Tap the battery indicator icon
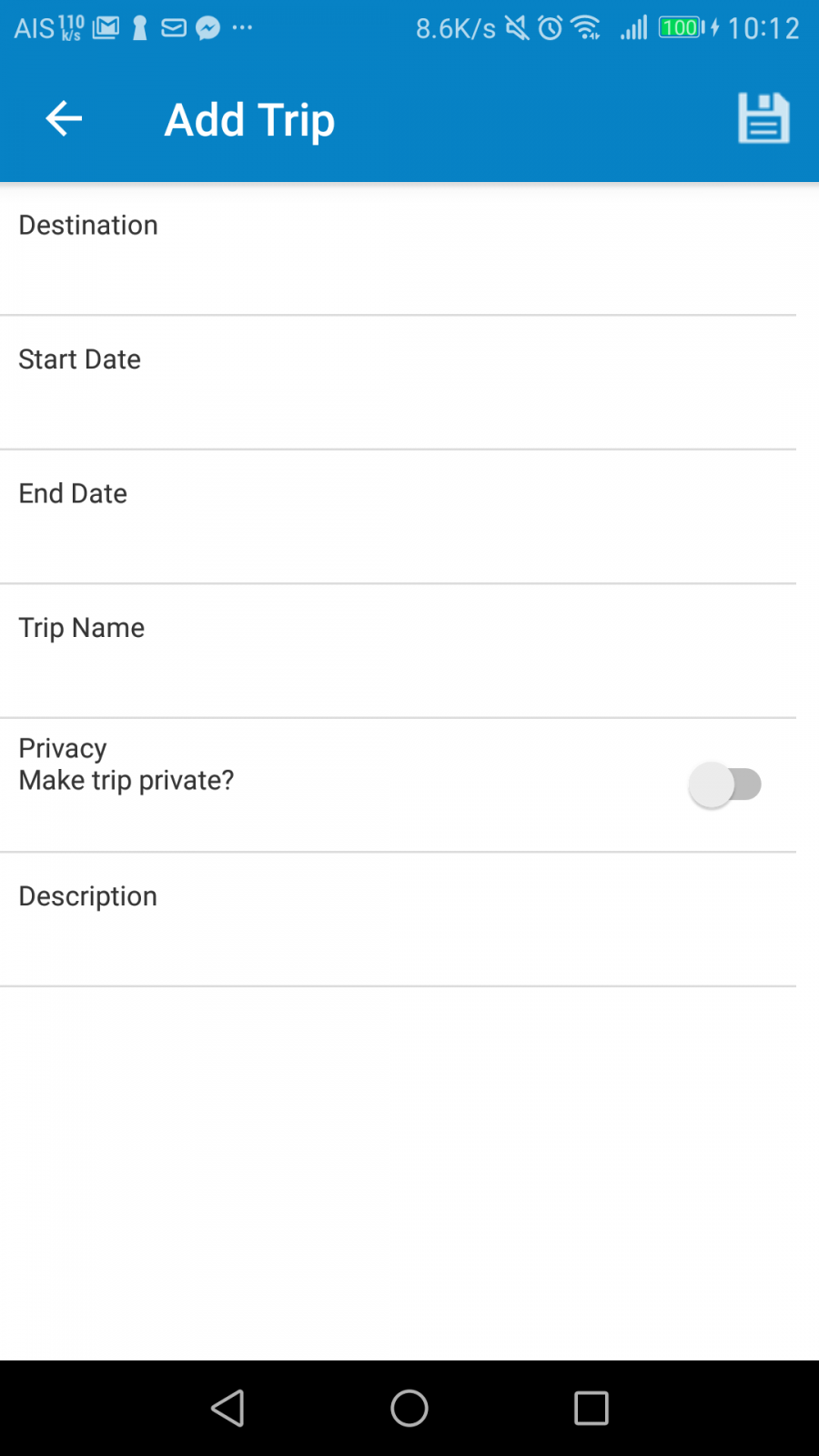The height and width of the screenshot is (1456, 819). point(682,28)
